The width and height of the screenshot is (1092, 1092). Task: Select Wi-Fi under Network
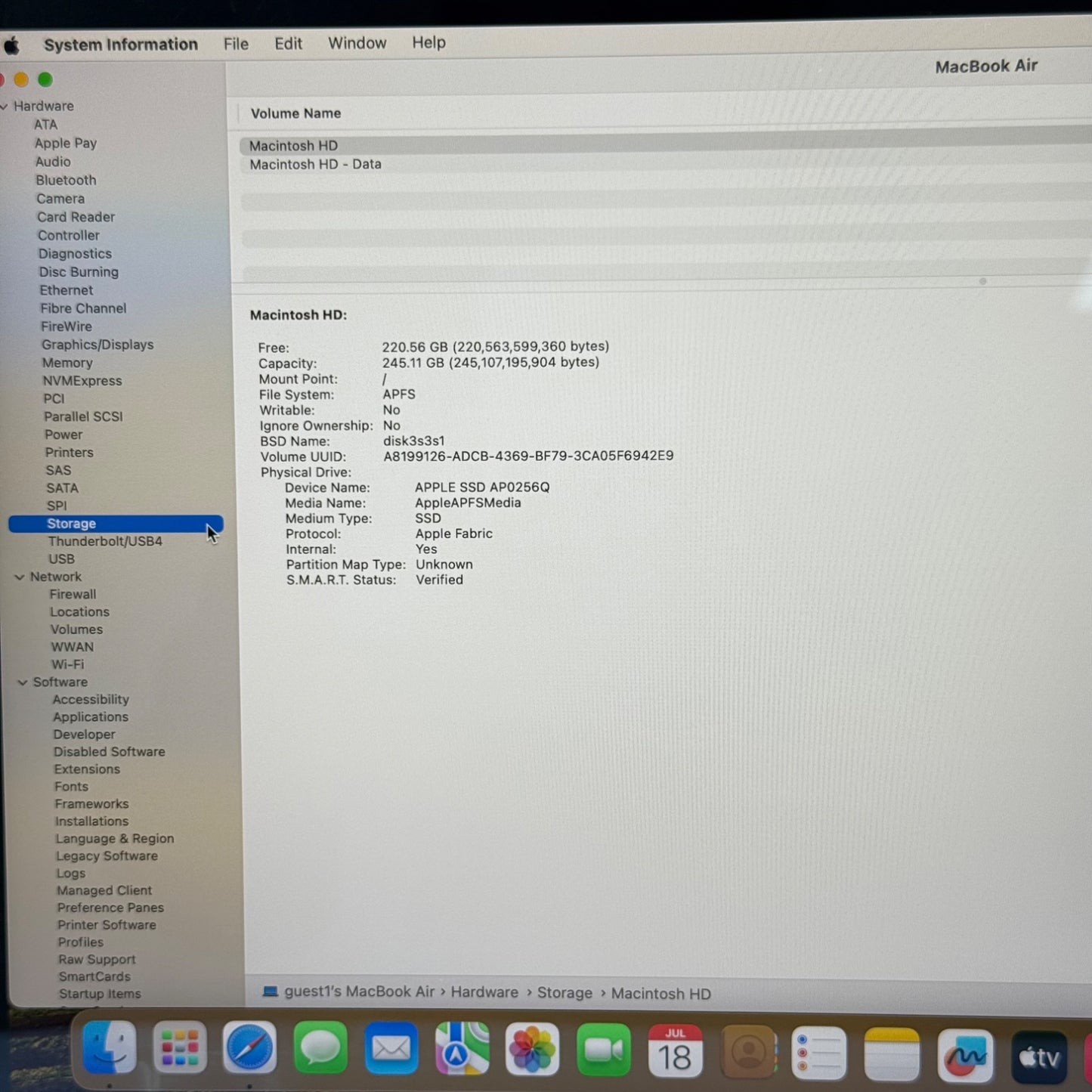(67, 664)
